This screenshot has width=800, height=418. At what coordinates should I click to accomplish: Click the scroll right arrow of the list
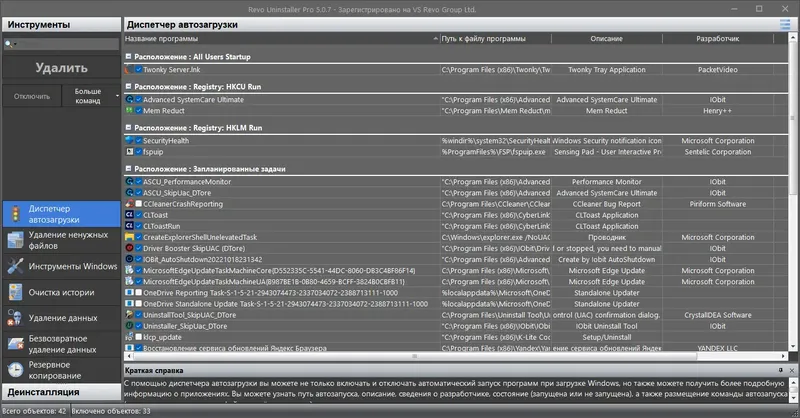[783, 356]
